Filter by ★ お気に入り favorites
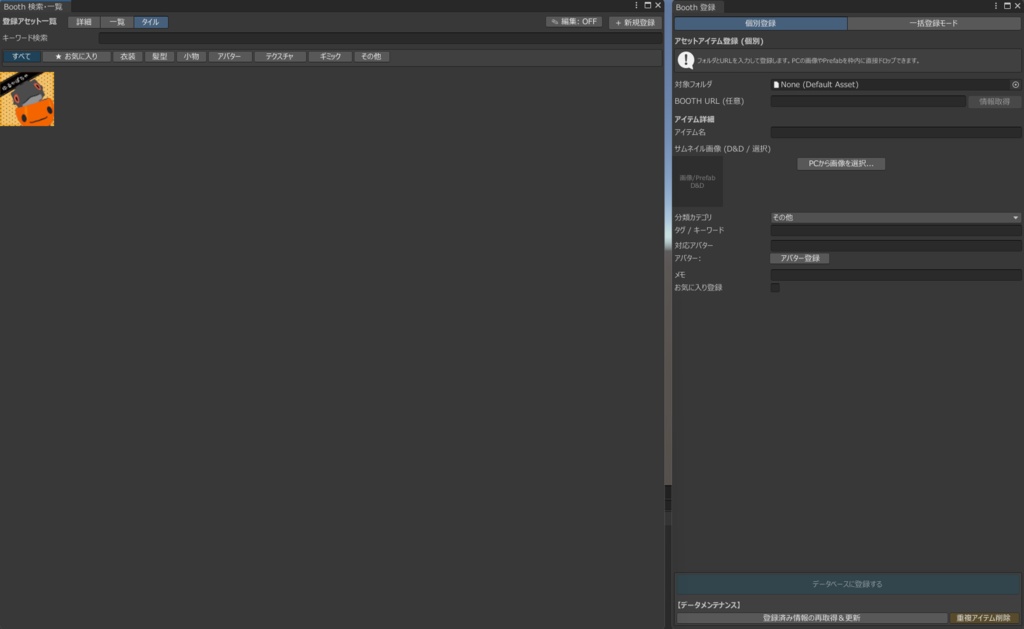 (x=76, y=57)
